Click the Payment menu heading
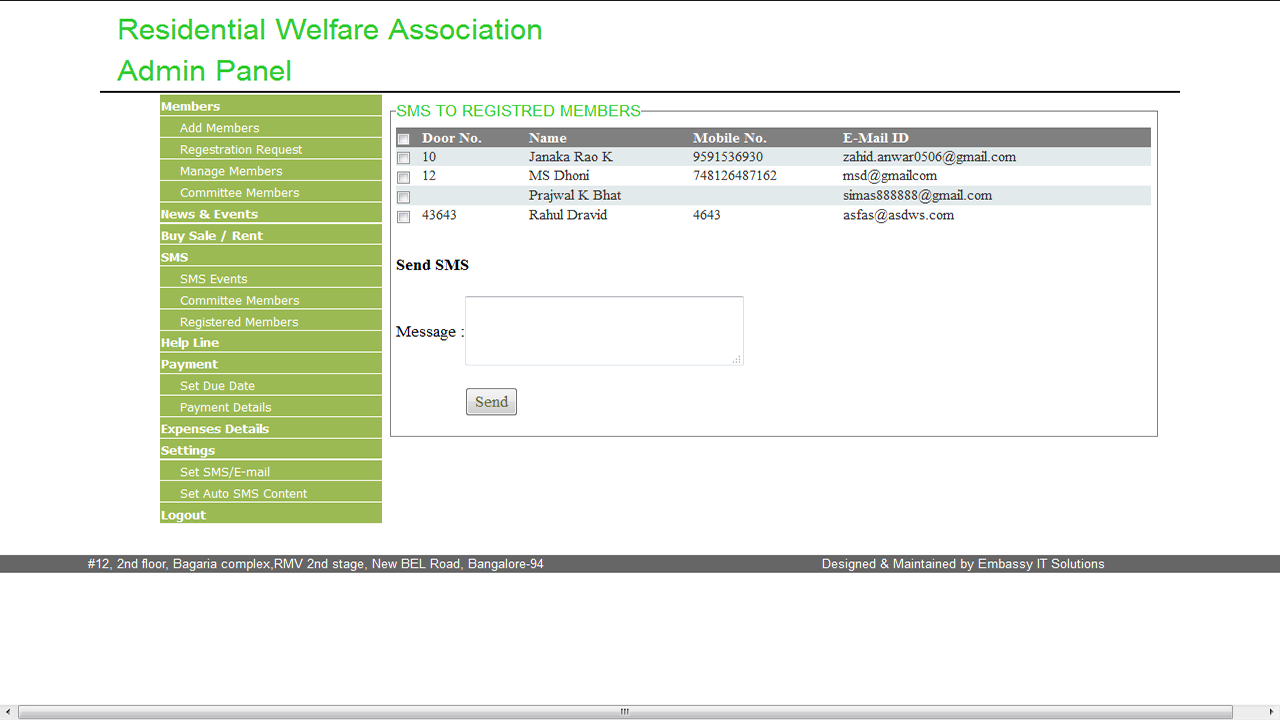Image resolution: width=1280 pixels, height=720 pixels. click(x=271, y=364)
